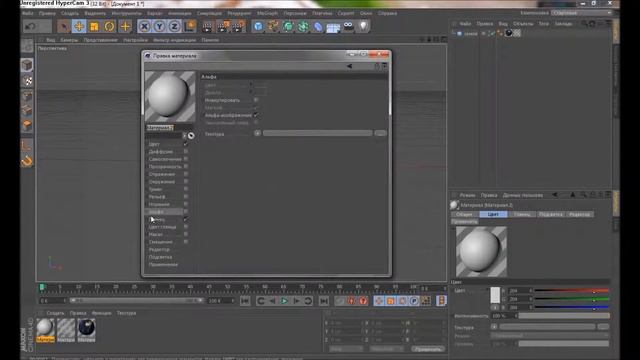640x360 pixels.
Task: Open render settings with the third clapperboard
Action: (x=238, y=27)
